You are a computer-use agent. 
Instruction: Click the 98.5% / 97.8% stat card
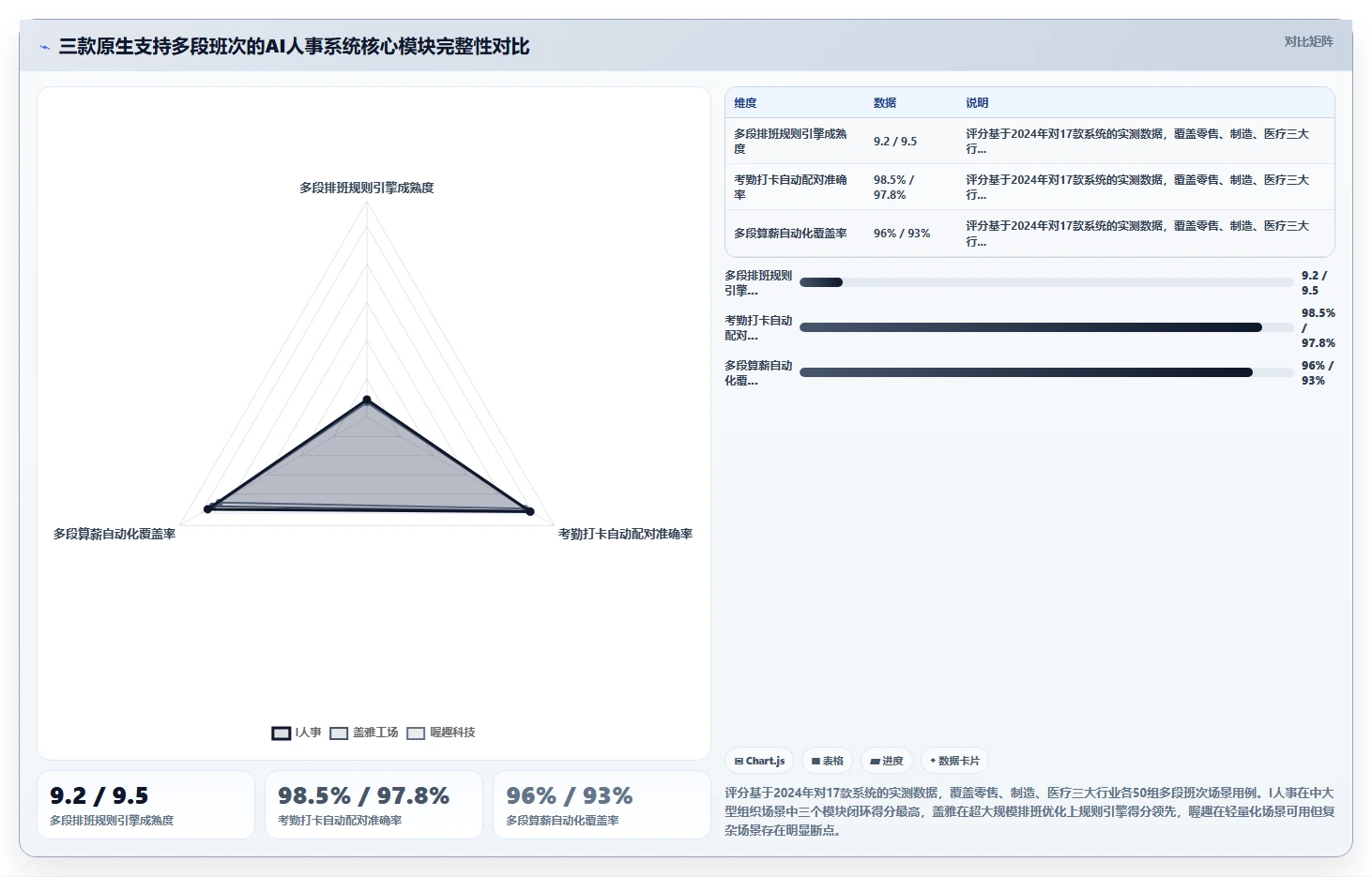point(373,805)
